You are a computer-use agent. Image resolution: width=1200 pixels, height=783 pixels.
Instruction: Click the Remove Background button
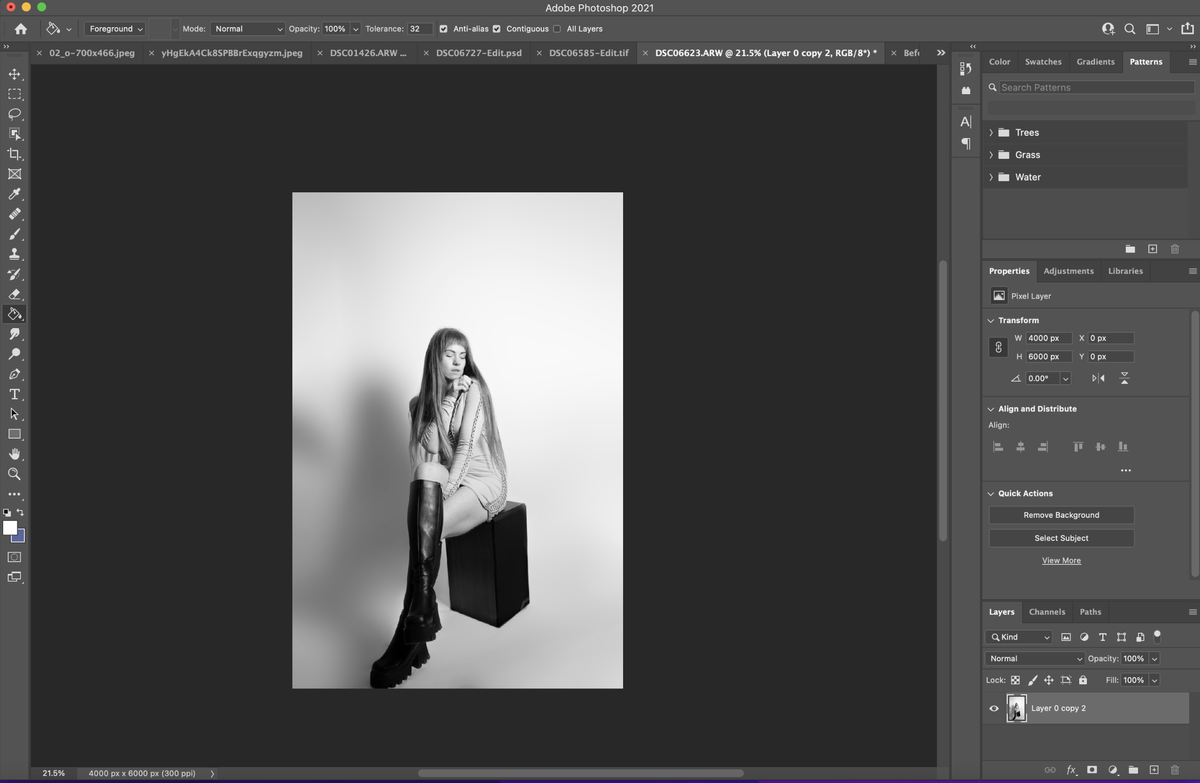[1060, 514]
